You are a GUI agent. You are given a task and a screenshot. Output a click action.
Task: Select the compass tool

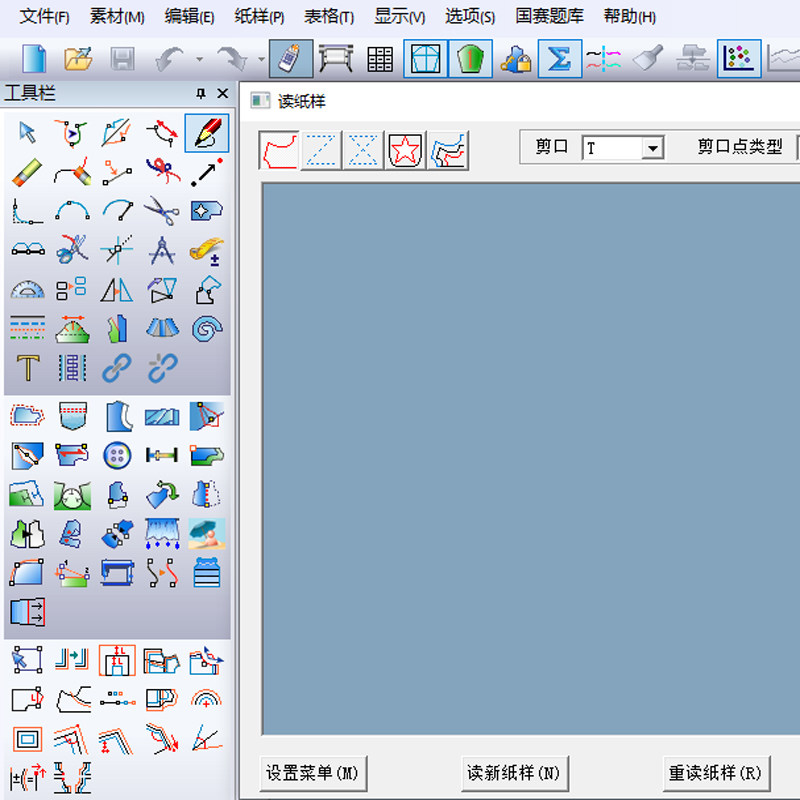(162, 250)
